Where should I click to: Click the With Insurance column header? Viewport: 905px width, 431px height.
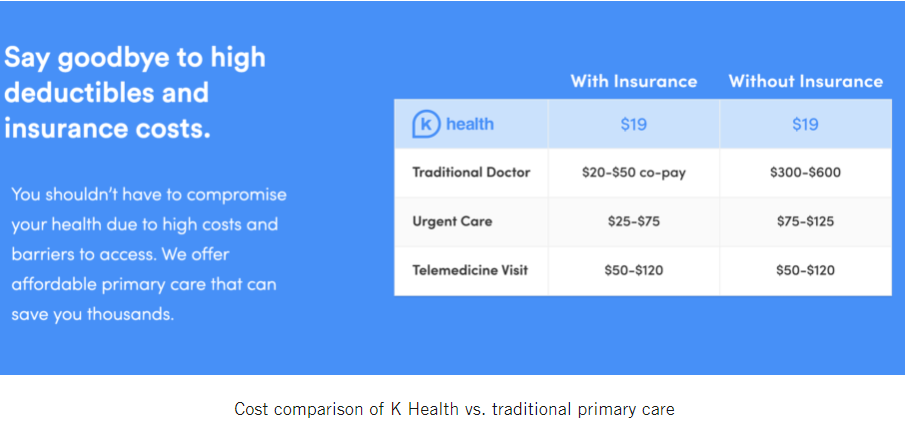(634, 81)
